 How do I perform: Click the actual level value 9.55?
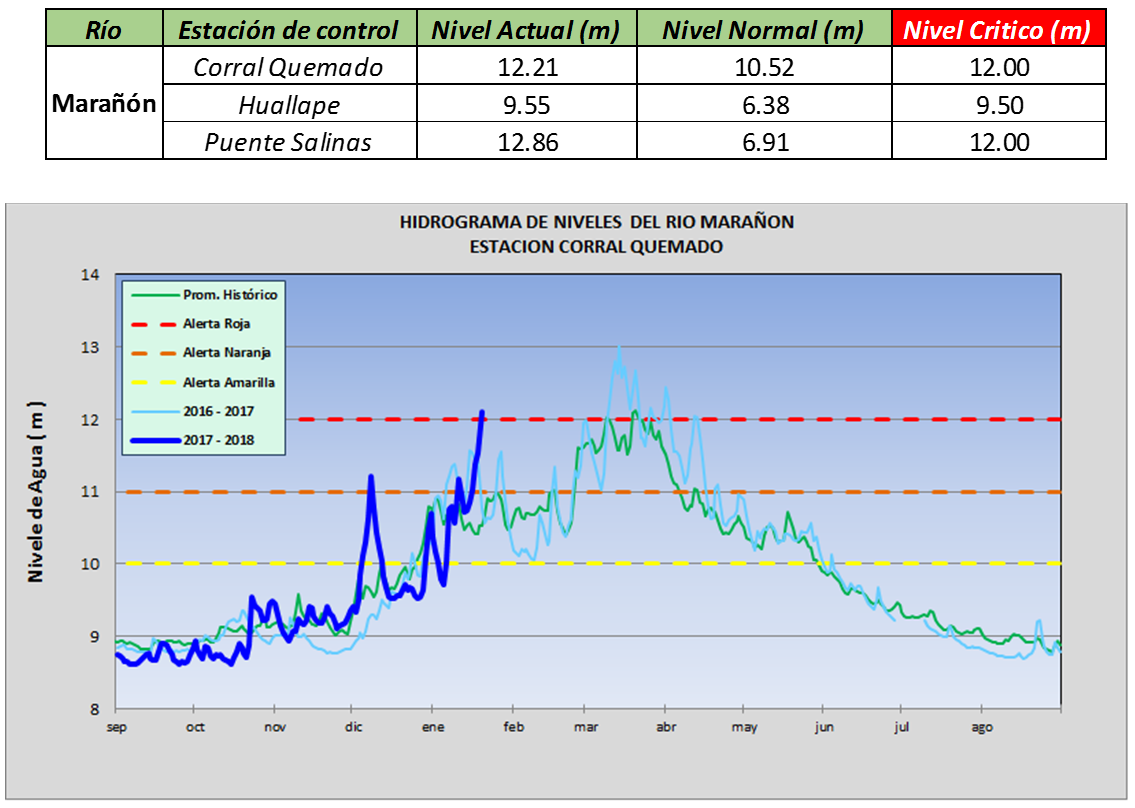(x=527, y=104)
